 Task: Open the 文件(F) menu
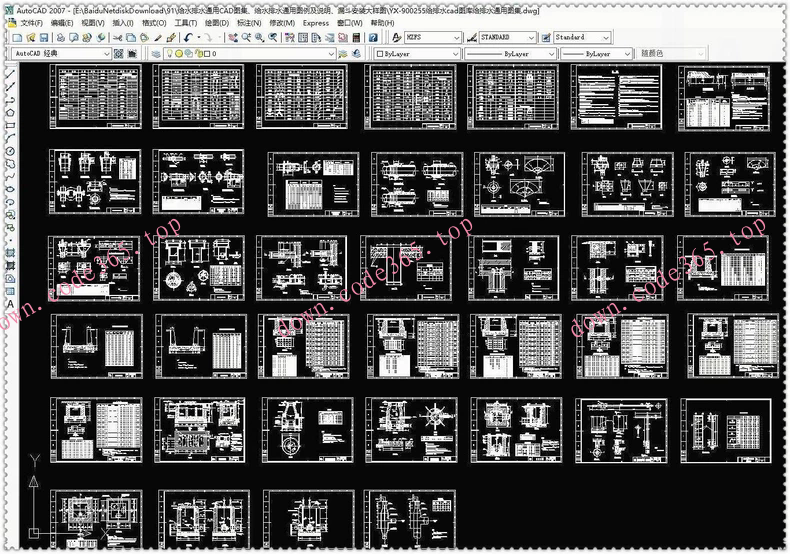[31, 22]
